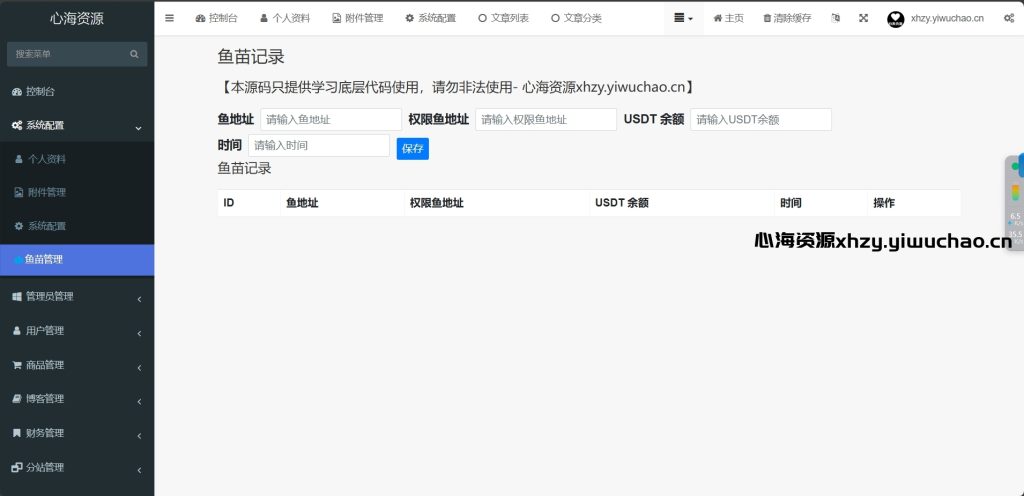1024x496 pixels.
Task: Click the 搜索菜单 search box
Action: click(x=67, y=54)
